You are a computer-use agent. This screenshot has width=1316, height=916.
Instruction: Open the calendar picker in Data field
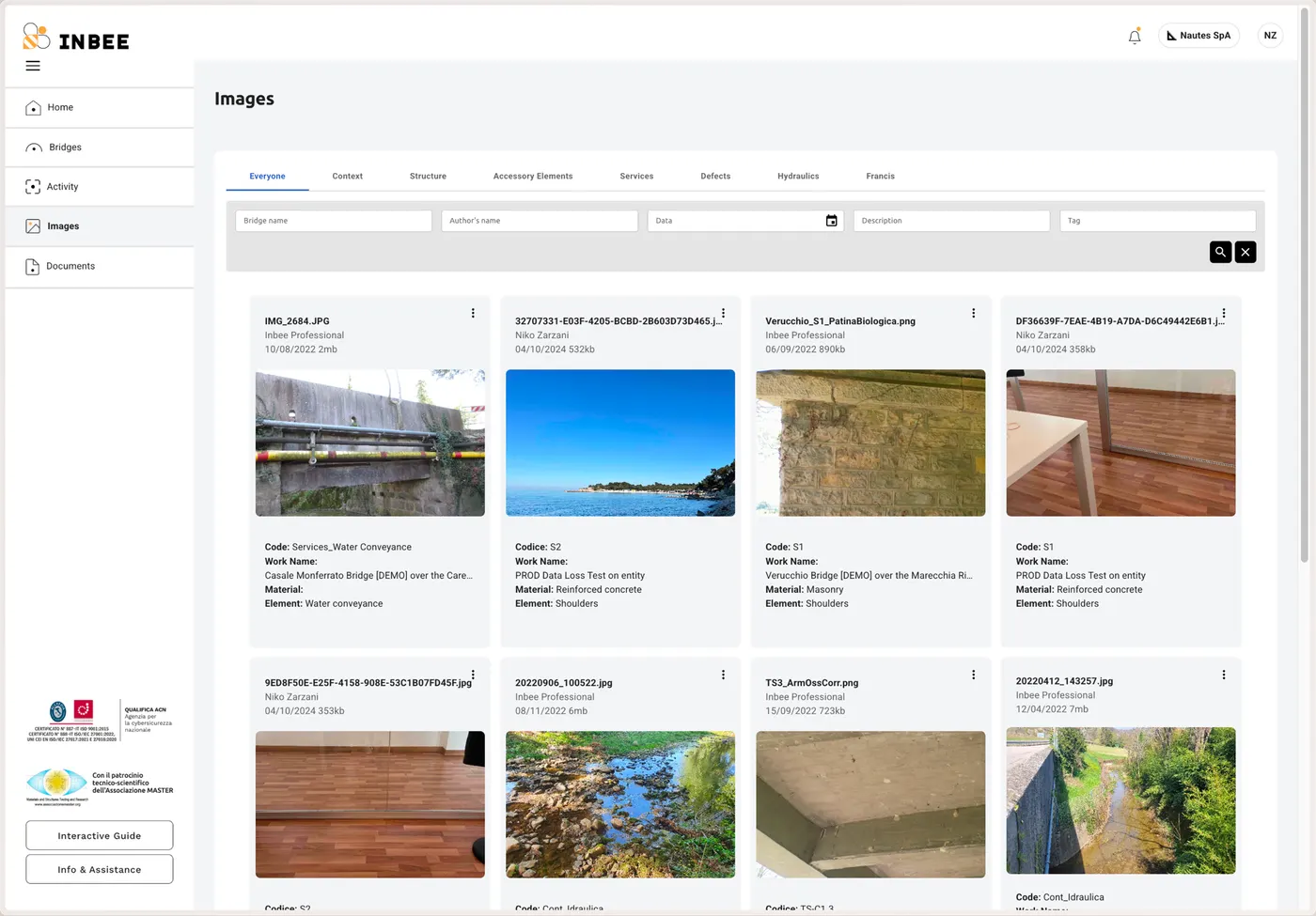click(x=831, y=221)
